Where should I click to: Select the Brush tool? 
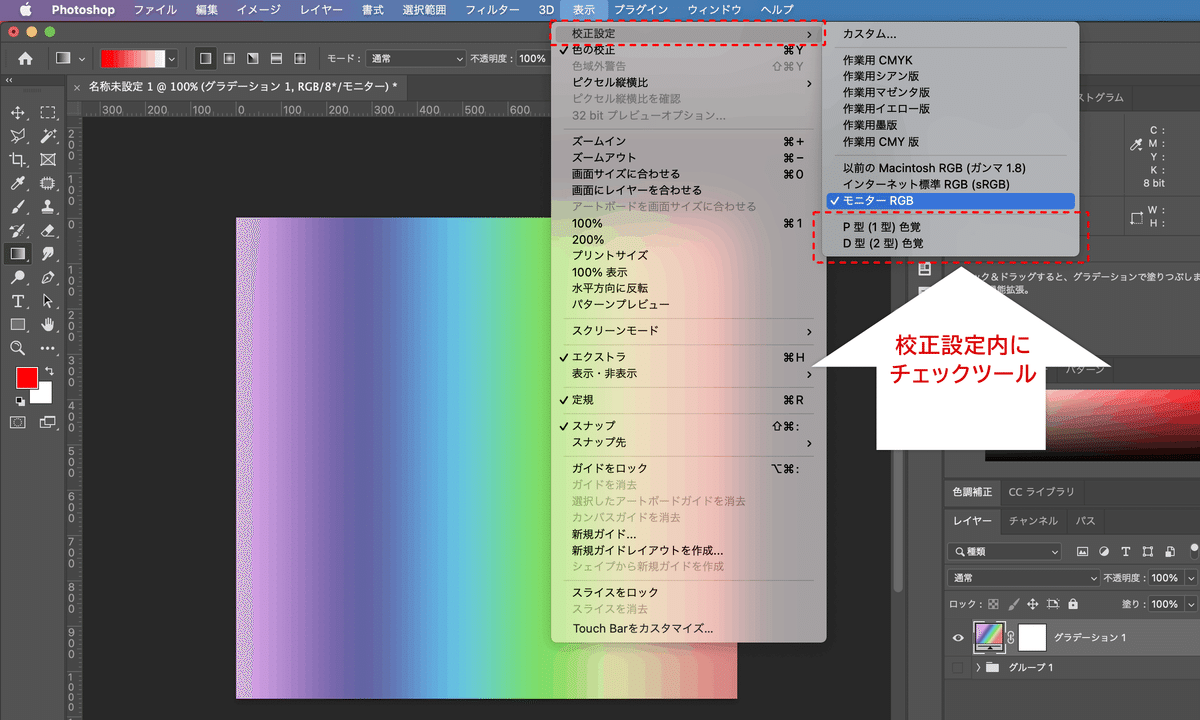tap(18, 207)
